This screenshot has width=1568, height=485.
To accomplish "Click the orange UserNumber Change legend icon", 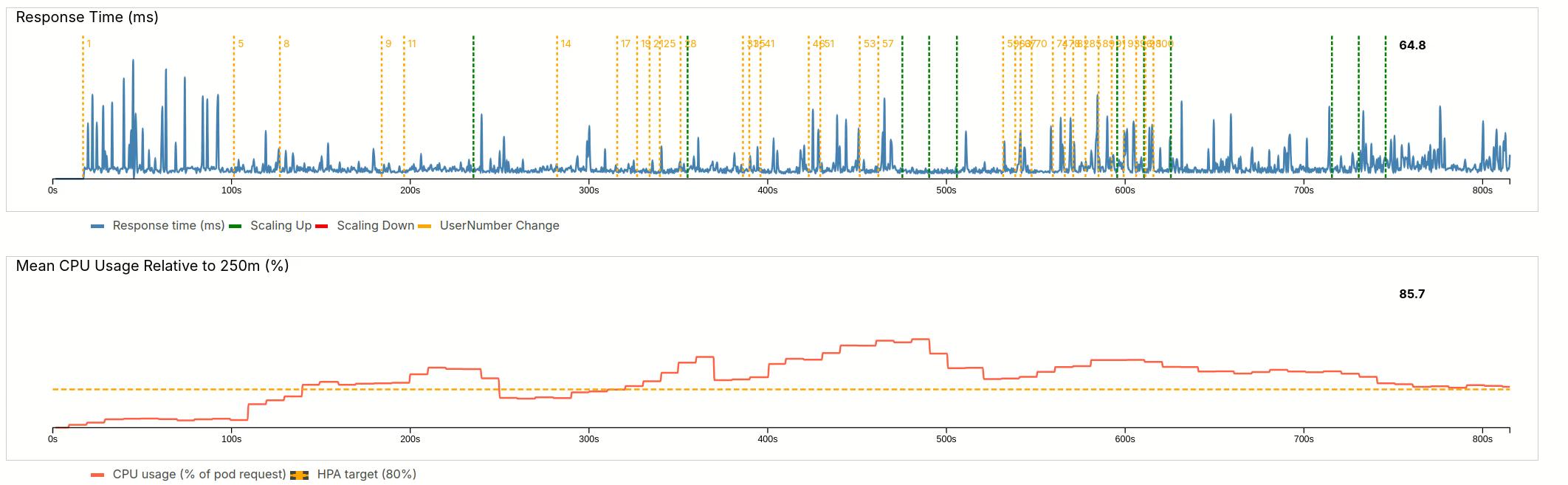I will point(424,227).
